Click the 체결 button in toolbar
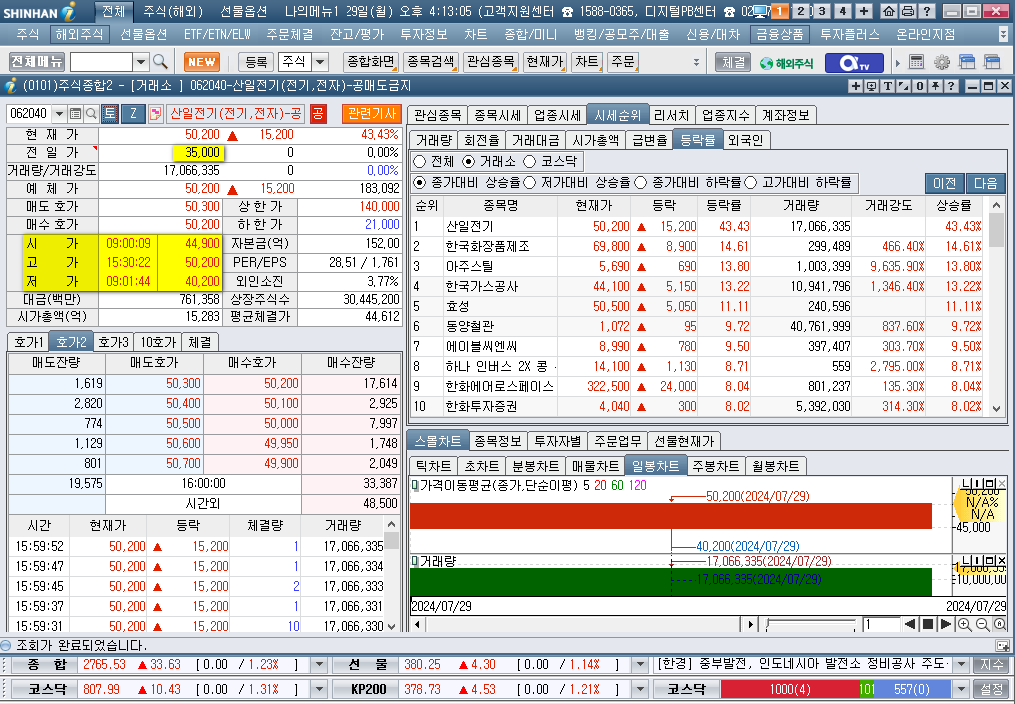Image resolution: width=1015 pixels, height=704 pixels. coord(733,62)
